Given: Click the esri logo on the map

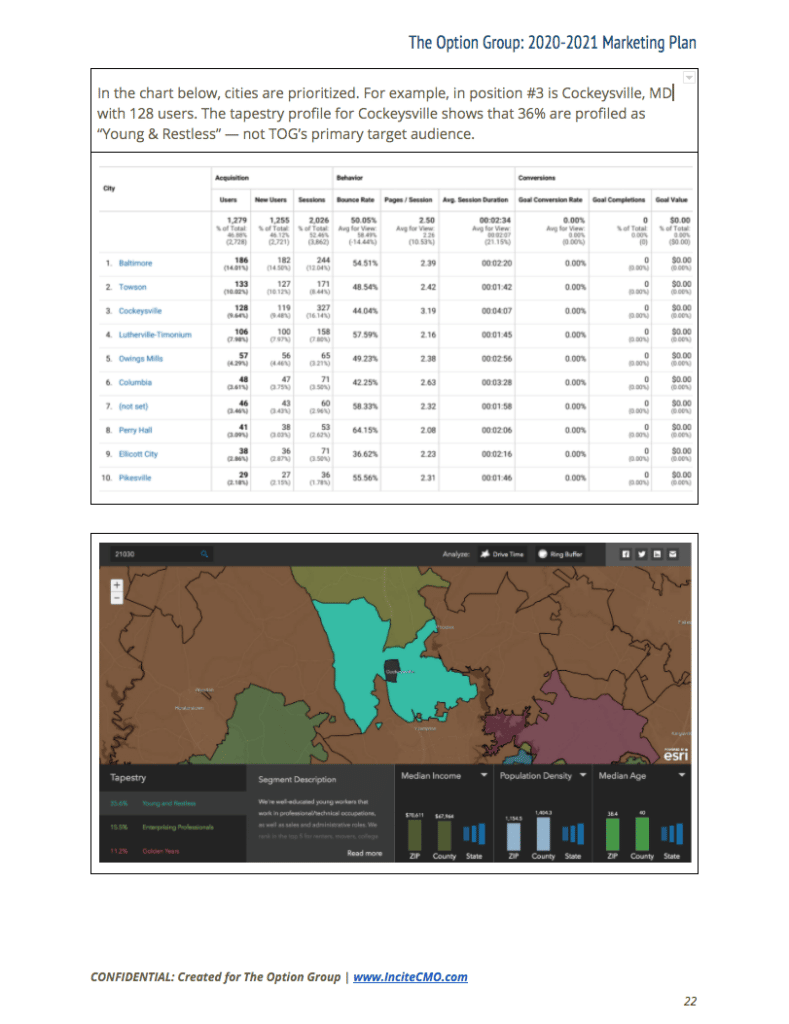Looking at the screenshot, I should tap(676, 754).
